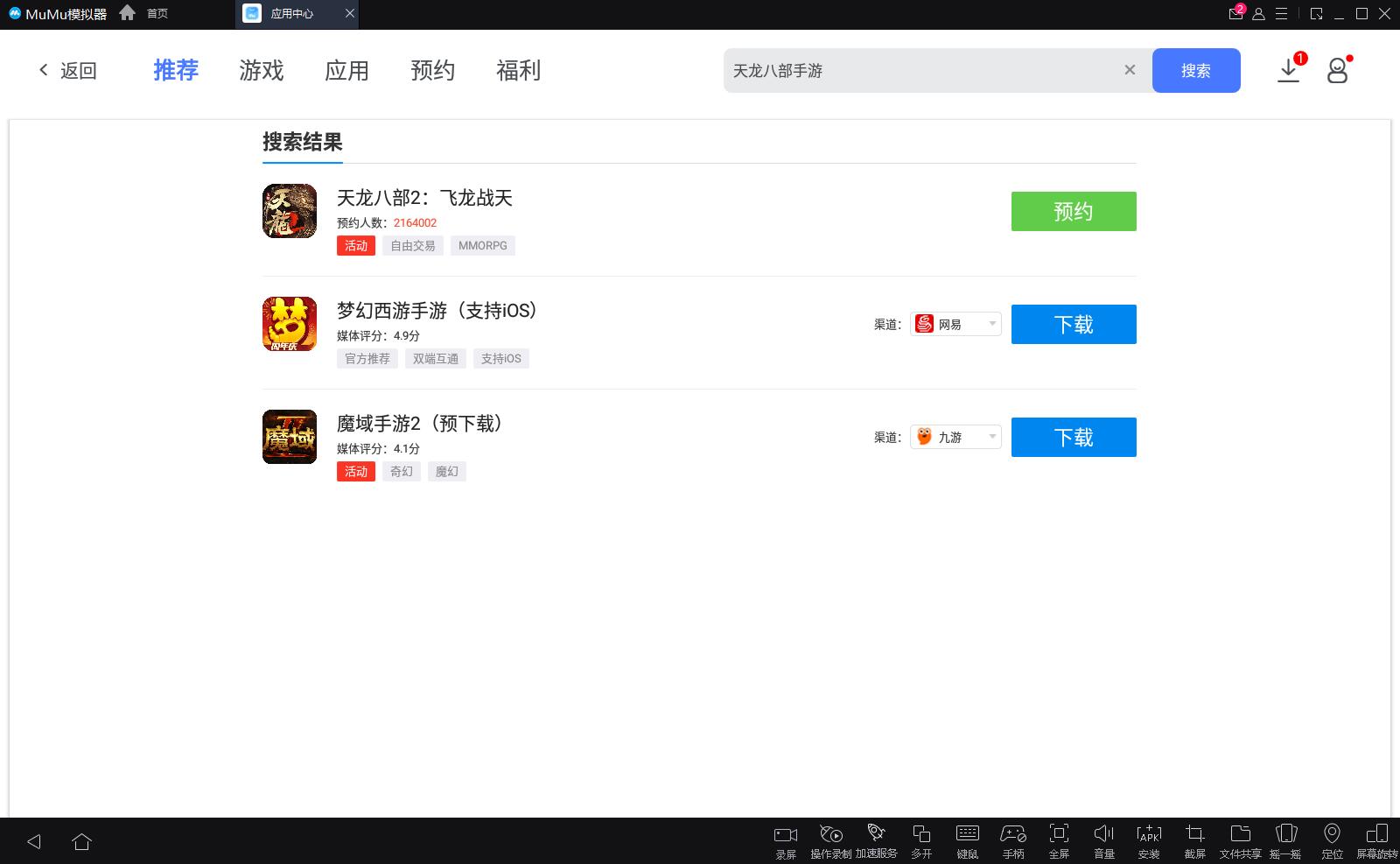
Task: Open acceleration service (加速服务)
Action: click(876, 842)
